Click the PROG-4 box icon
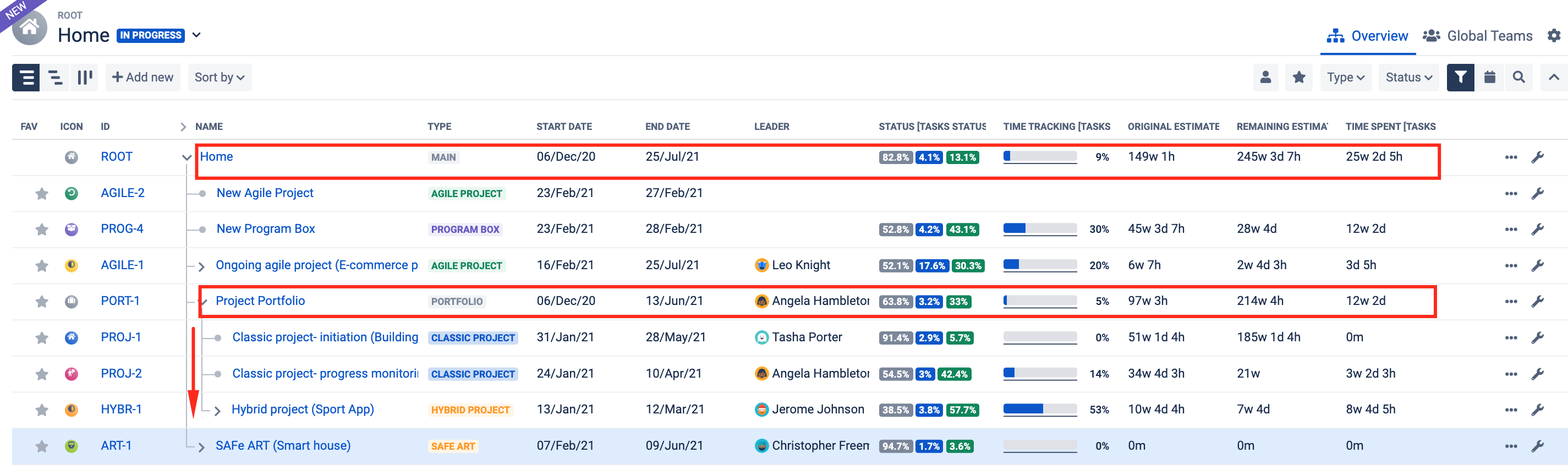 tap(71, 229)
